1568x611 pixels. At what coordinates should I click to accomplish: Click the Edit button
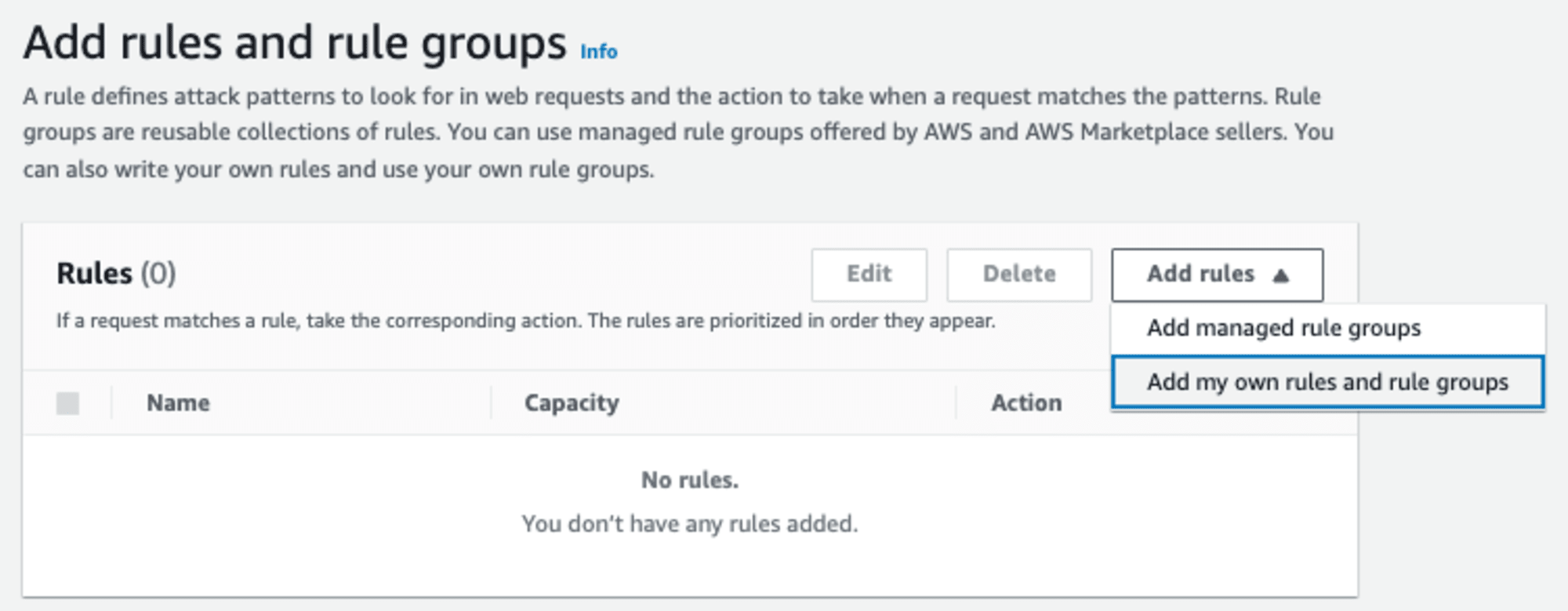(x=869, y=275)
